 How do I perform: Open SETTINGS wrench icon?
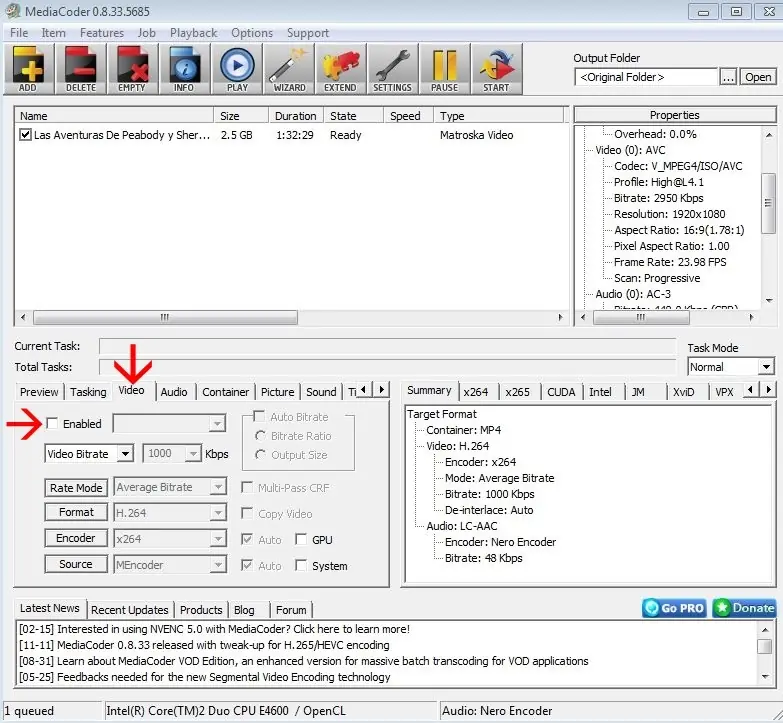pos(392,69)
